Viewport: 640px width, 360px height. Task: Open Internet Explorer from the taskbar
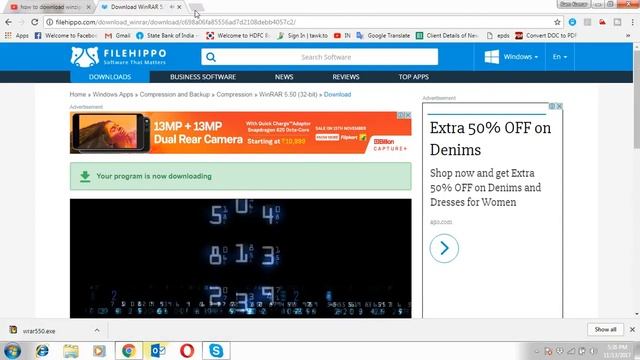[42, 351]
